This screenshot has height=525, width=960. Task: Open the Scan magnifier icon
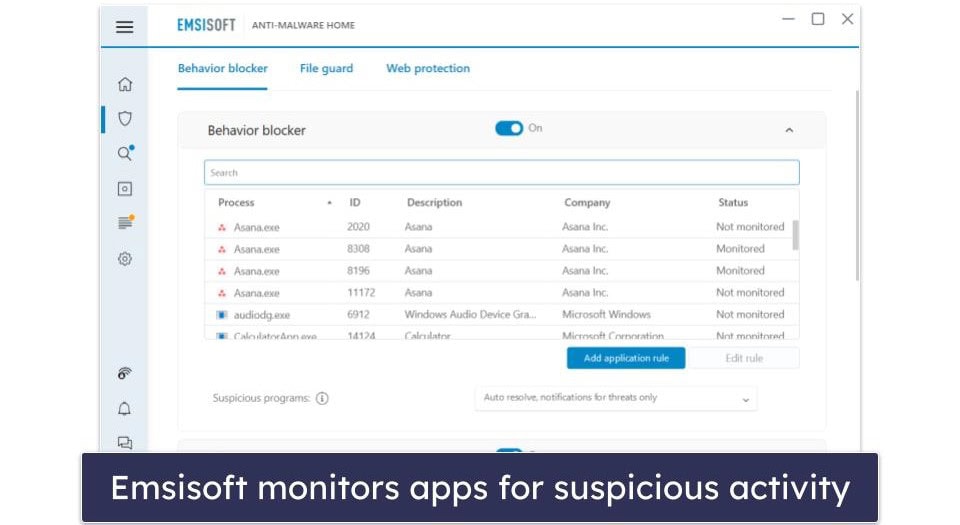click(x=126, y=153)
